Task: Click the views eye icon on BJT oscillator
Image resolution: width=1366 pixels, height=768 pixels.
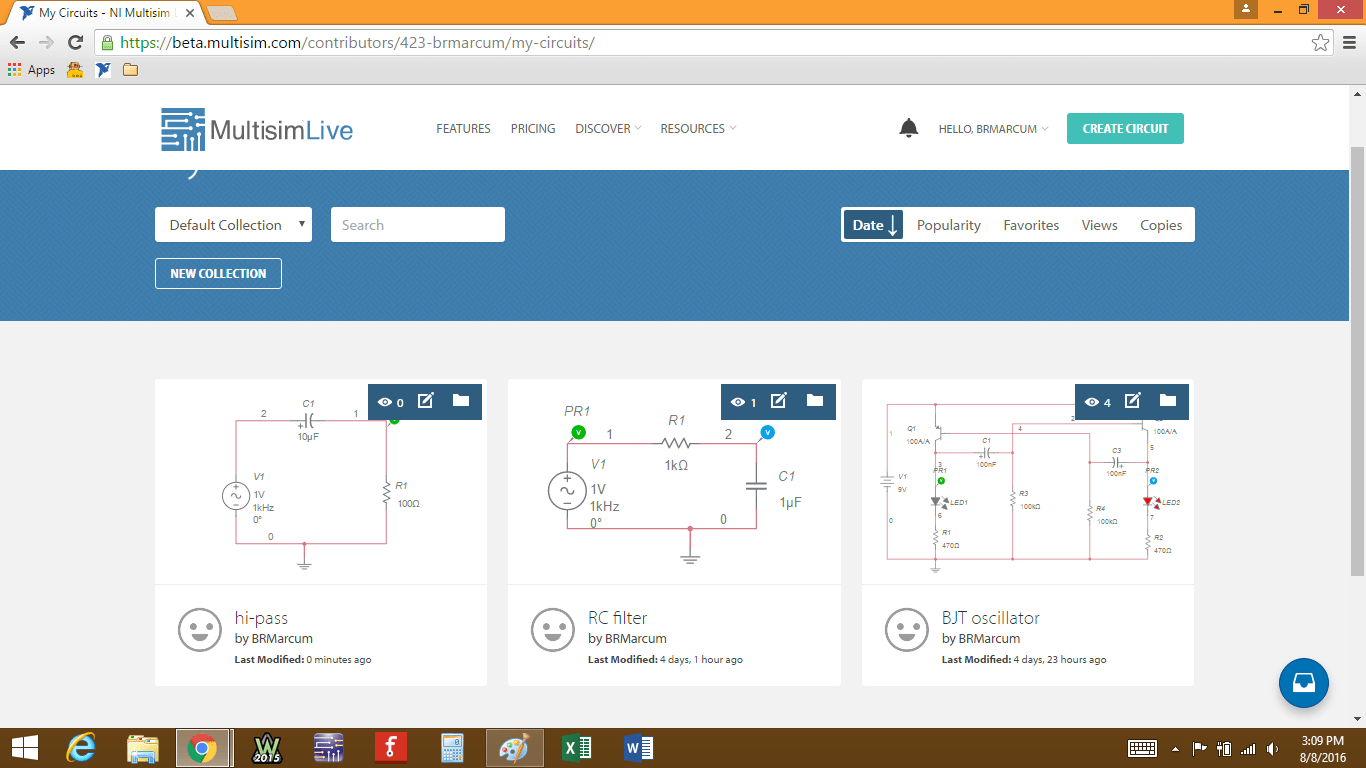Action: click(x=1092, y=401)
